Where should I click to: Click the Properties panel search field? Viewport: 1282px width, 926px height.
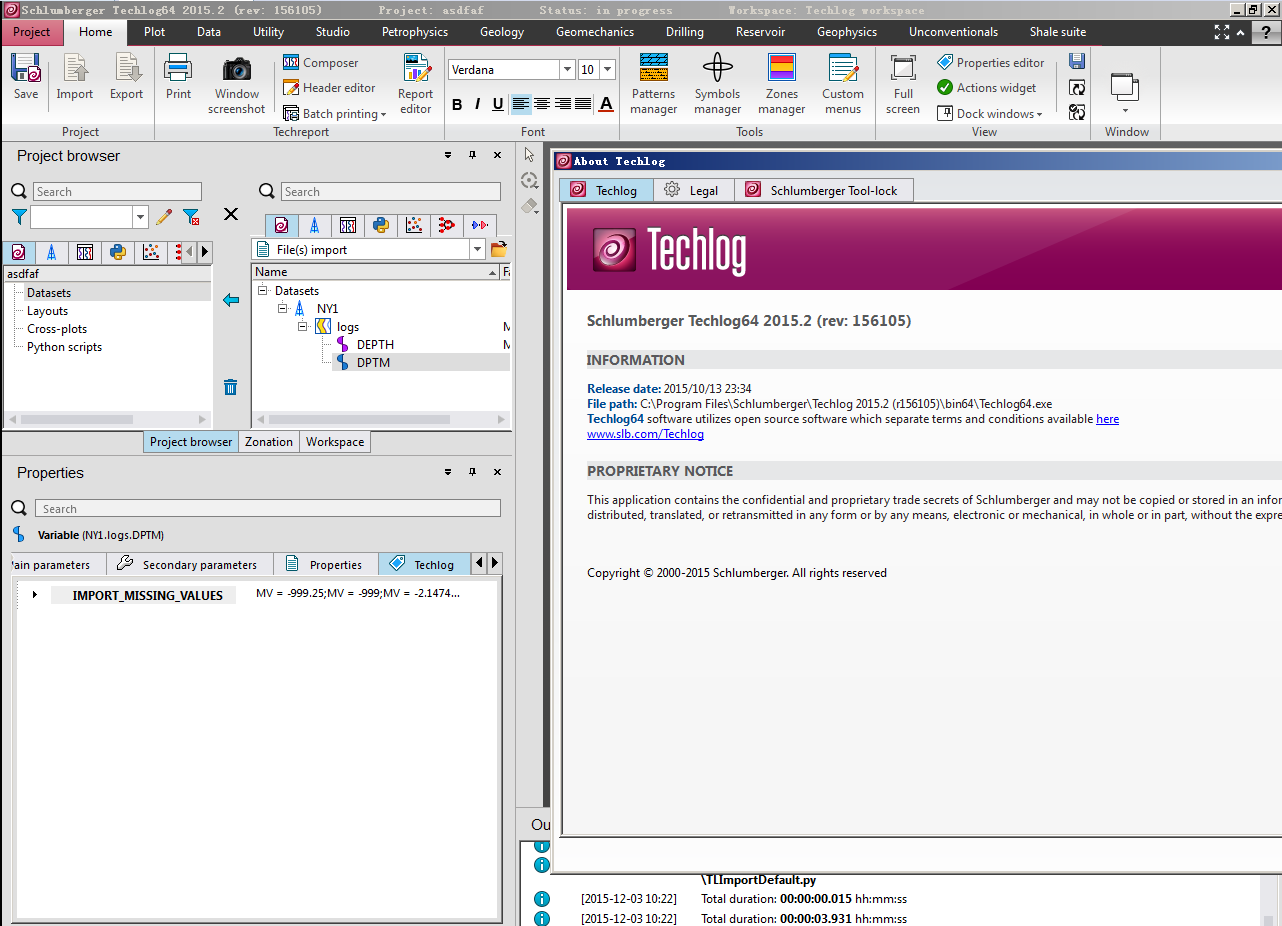click(267, 509)
